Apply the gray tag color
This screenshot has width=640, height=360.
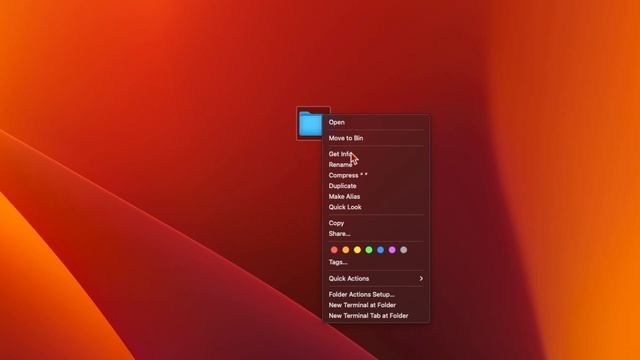click(404, 250)
